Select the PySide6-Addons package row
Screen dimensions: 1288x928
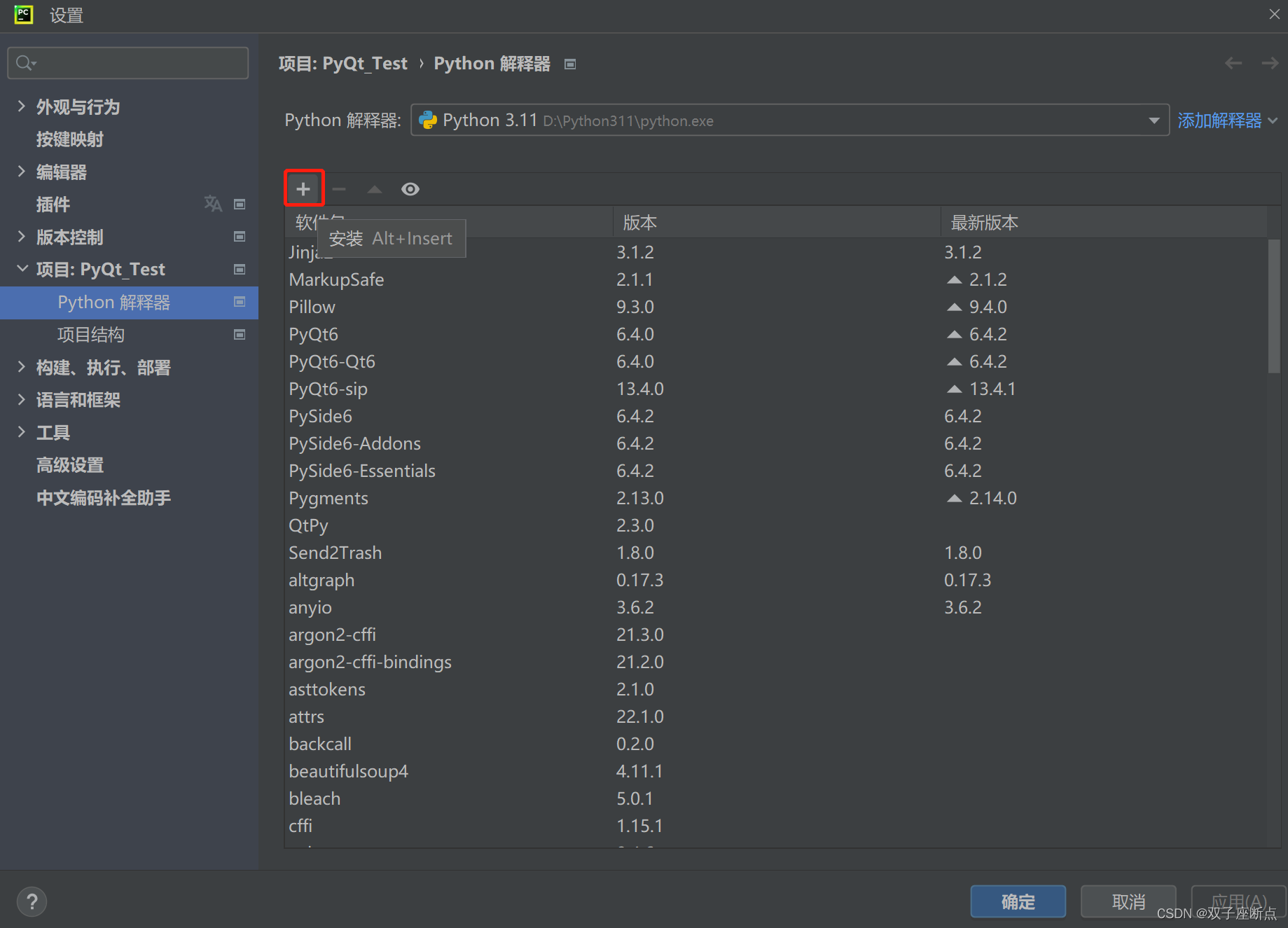776,443
